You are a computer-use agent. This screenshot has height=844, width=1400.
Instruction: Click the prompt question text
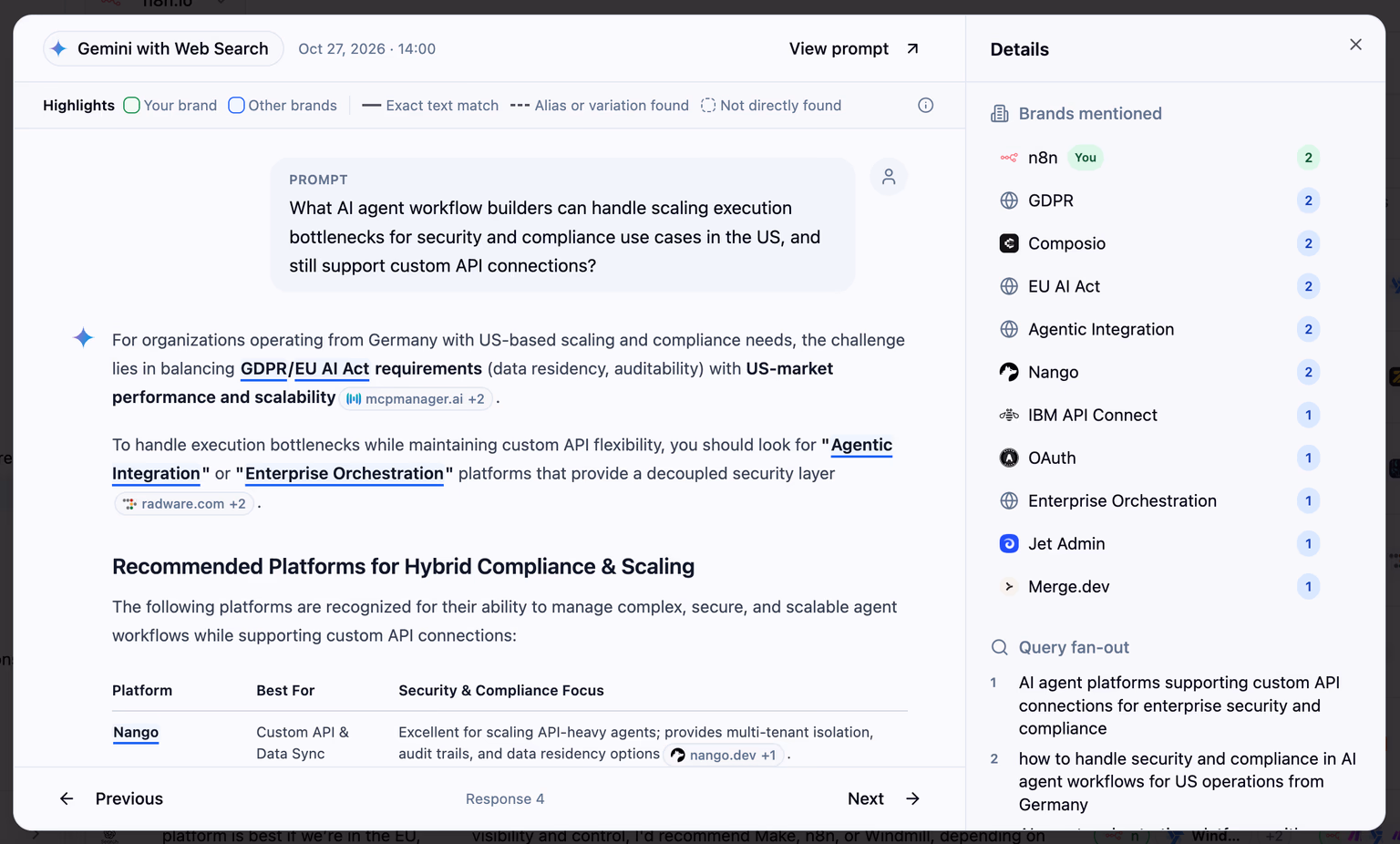click(555, 237)
